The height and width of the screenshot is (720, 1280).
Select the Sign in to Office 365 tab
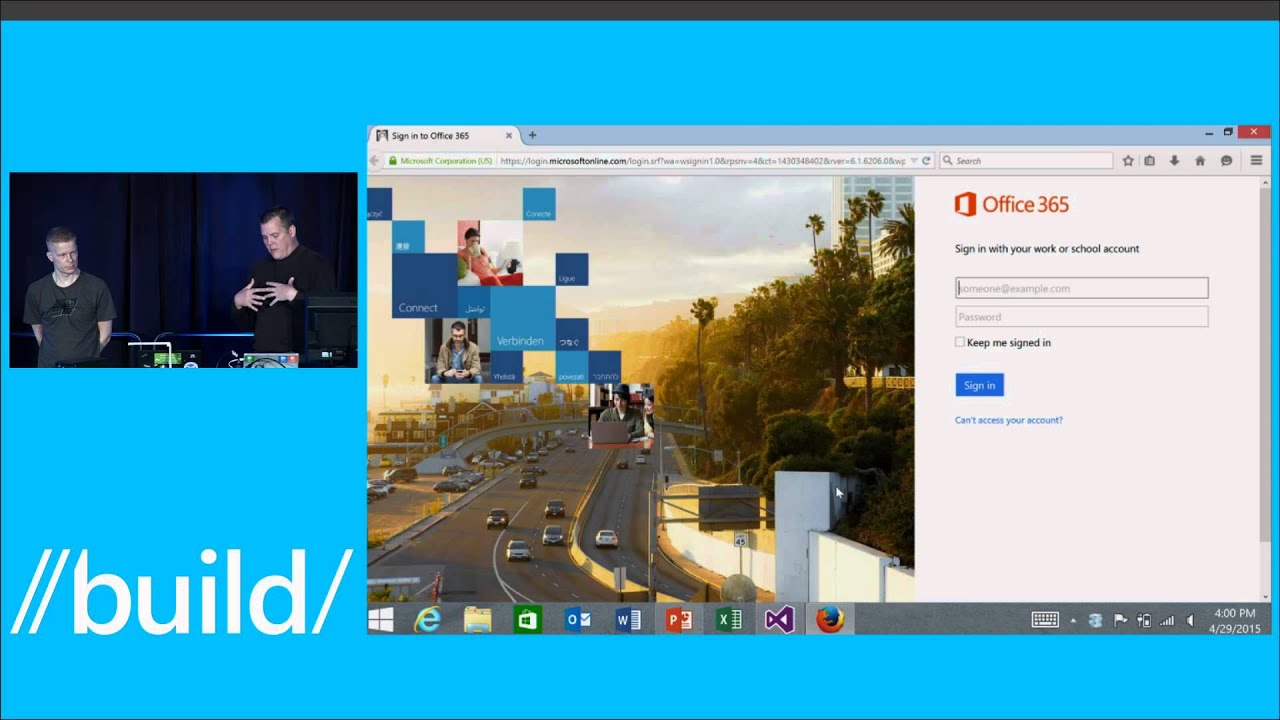click(x=445, y=135)
